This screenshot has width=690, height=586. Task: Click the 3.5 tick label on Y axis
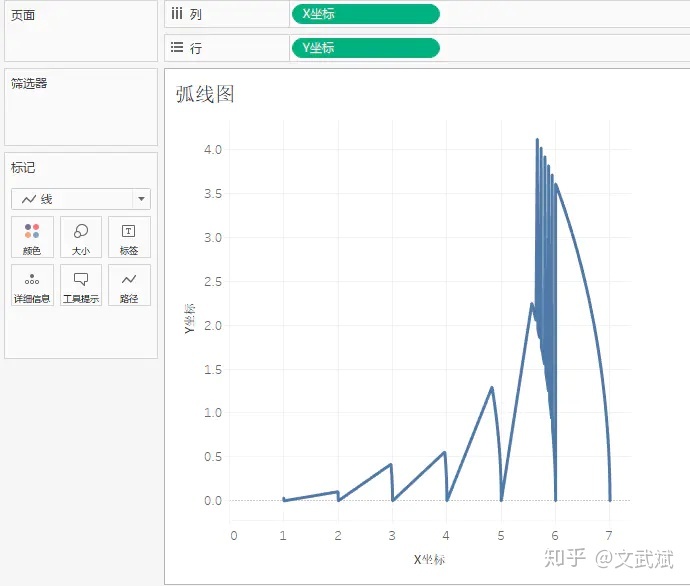[x=213, y=194]
